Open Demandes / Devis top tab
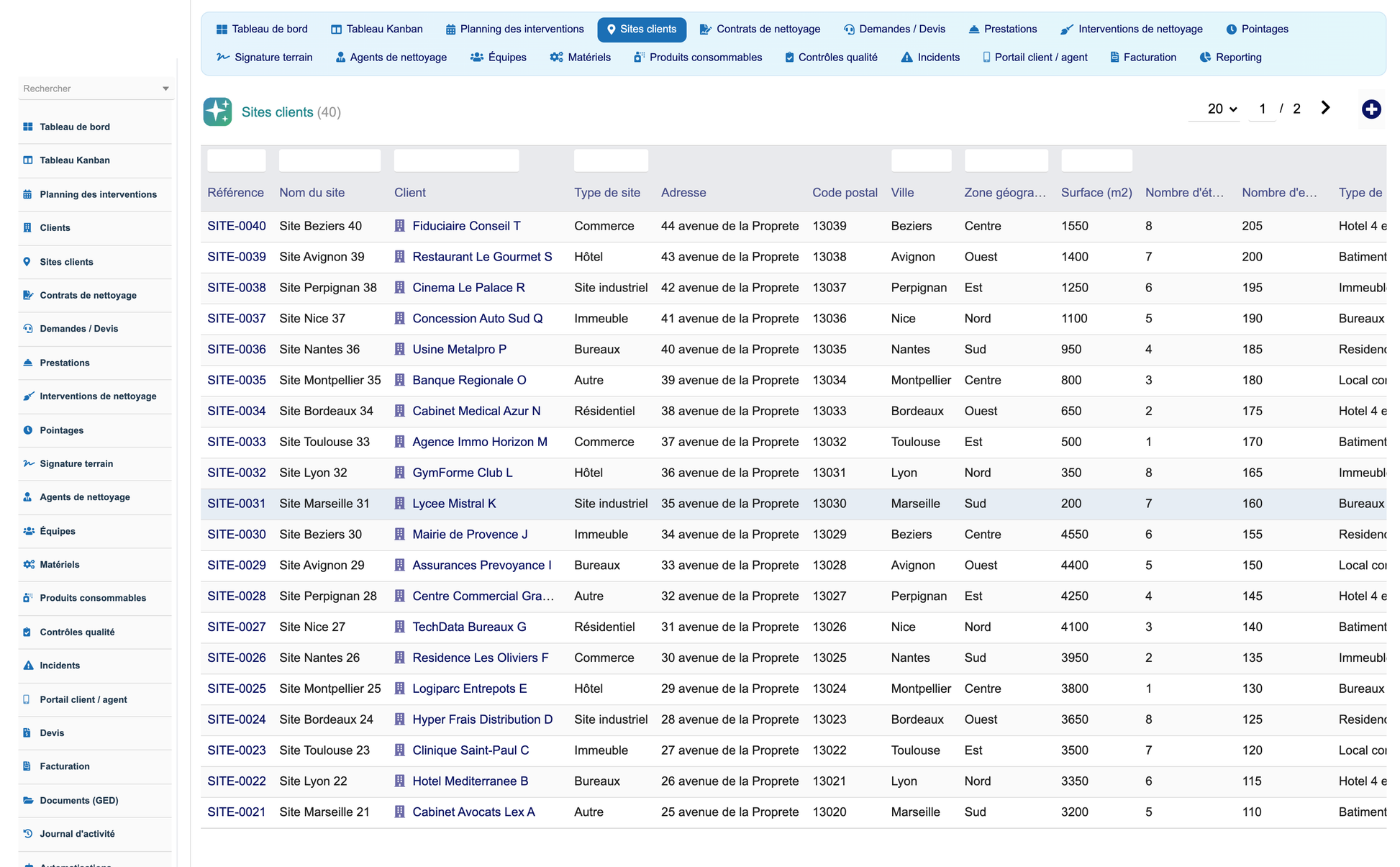The height and width of the screenshot is (867, 1400). point(894,29)
